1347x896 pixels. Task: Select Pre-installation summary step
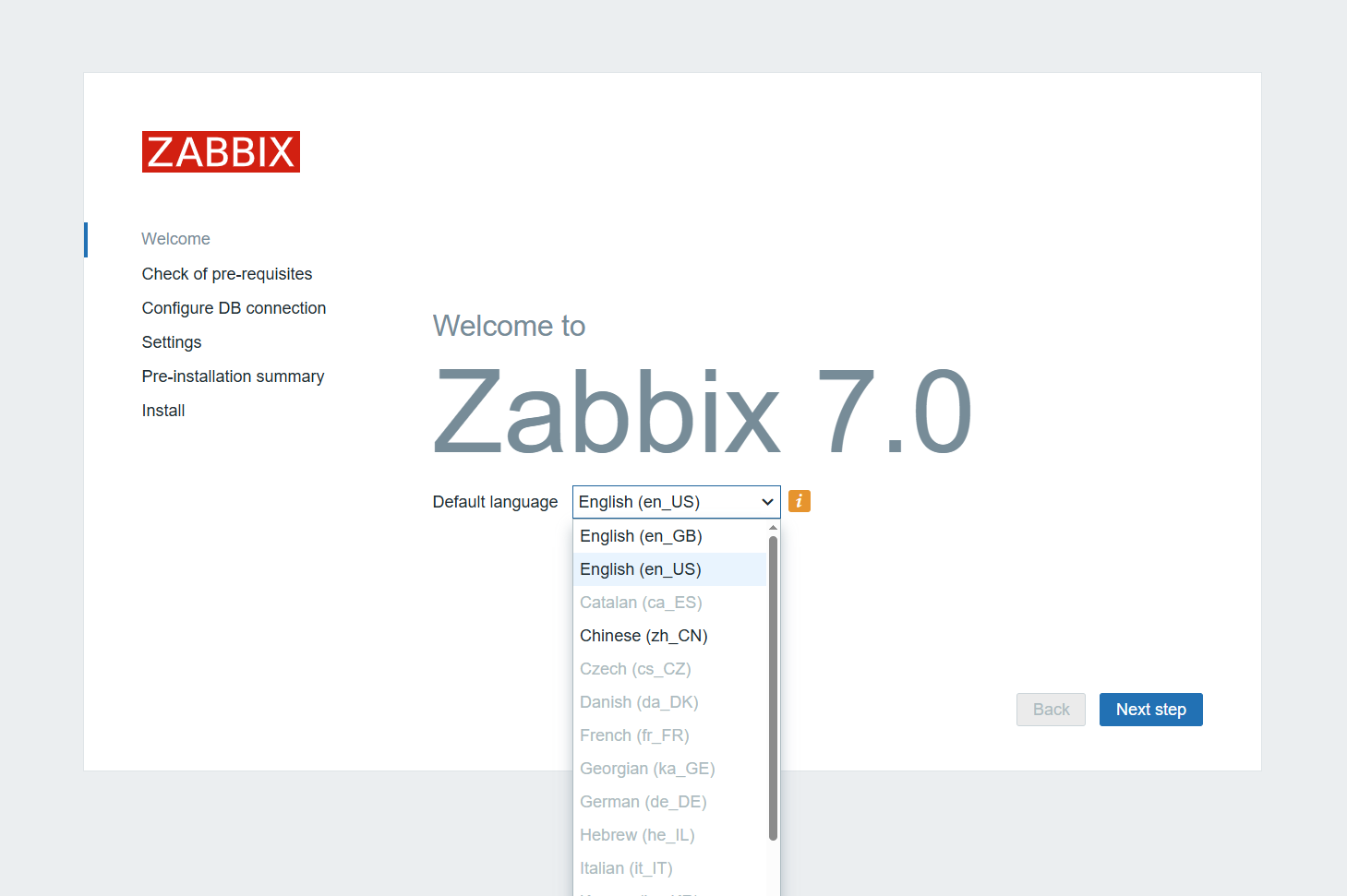233,376
